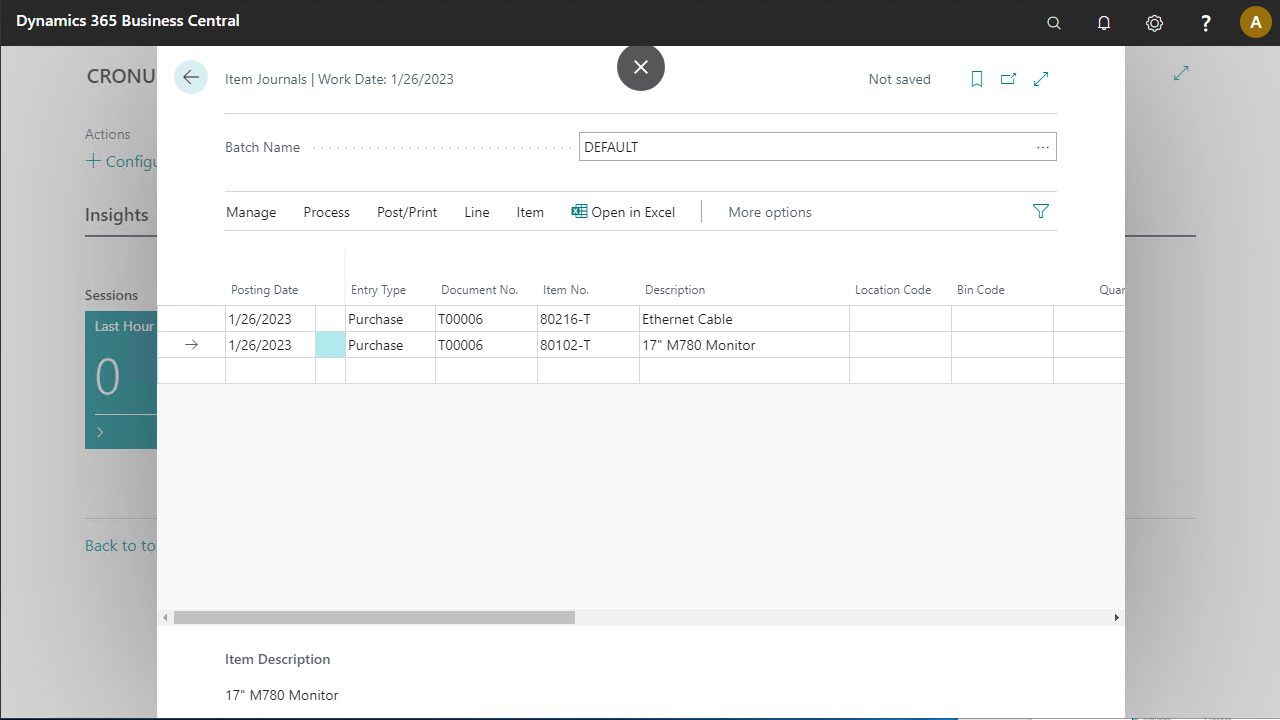Select row with the arrow indicator for 80102-T

coord(192,345)
